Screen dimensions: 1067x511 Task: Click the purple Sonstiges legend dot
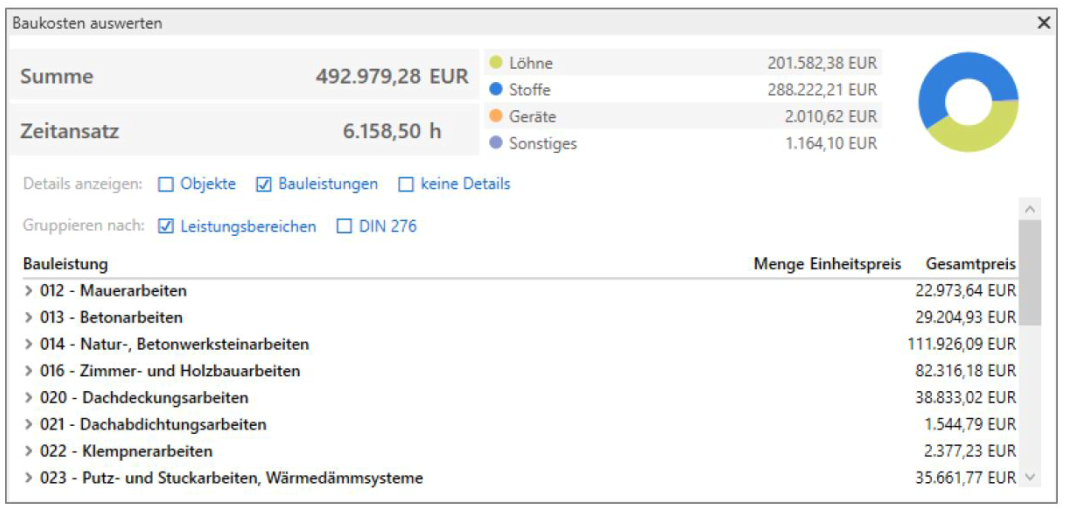[x=495, y=144]
